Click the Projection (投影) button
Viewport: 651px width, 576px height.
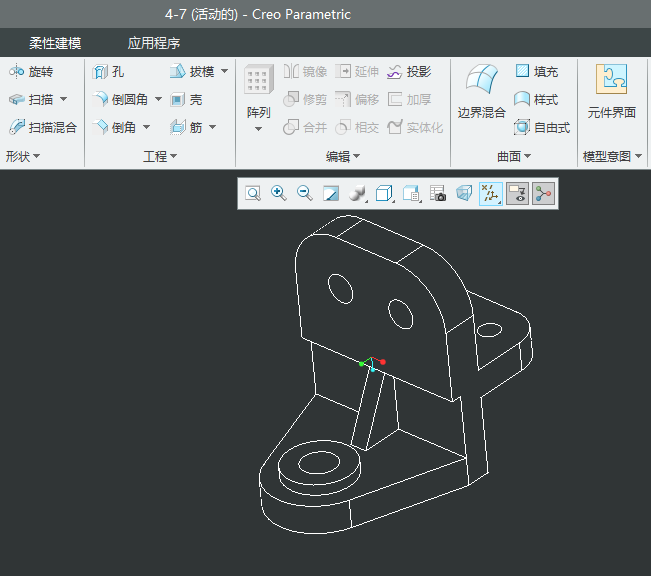click(x=409, y=72)
